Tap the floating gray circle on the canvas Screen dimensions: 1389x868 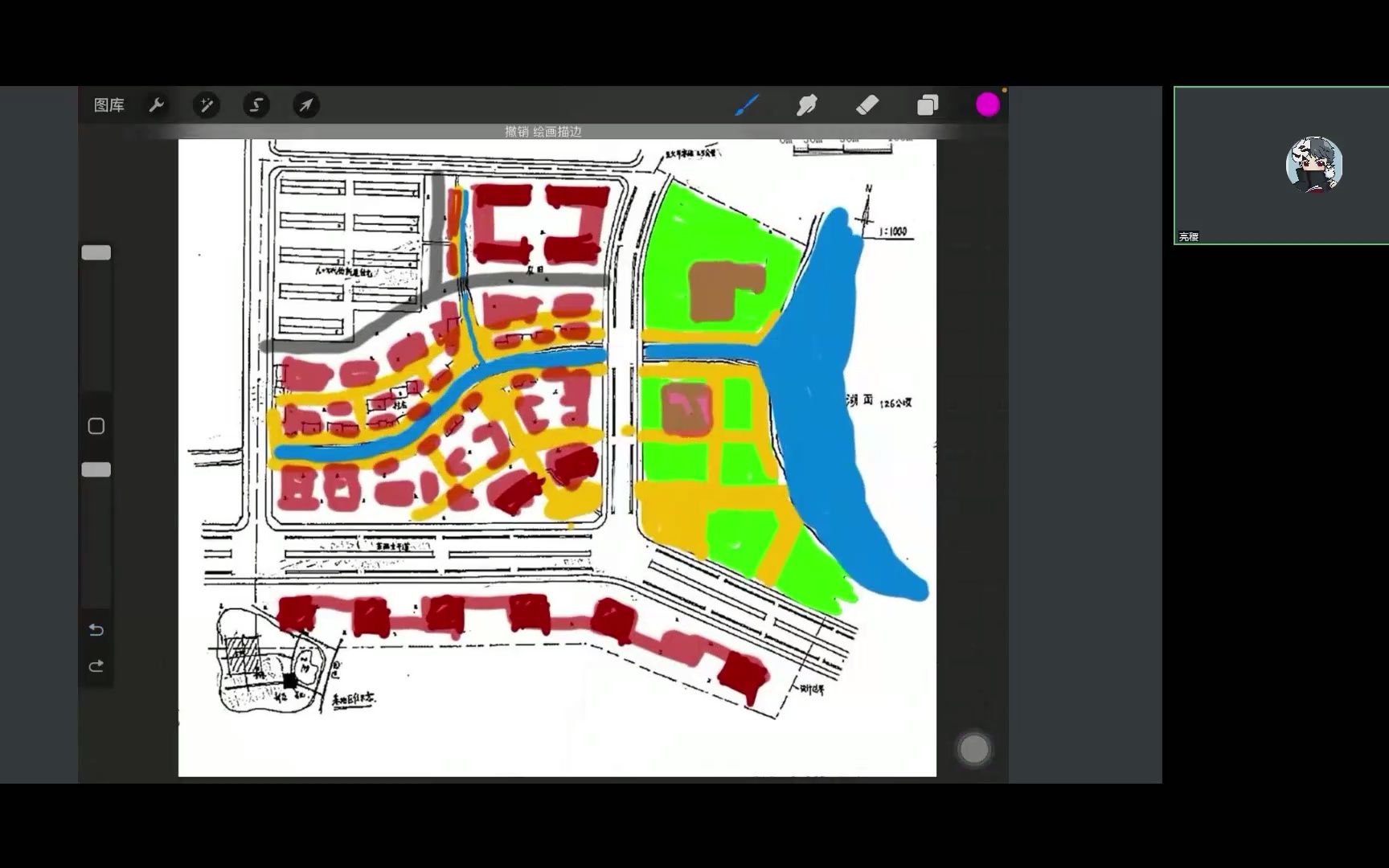(974, 749)
